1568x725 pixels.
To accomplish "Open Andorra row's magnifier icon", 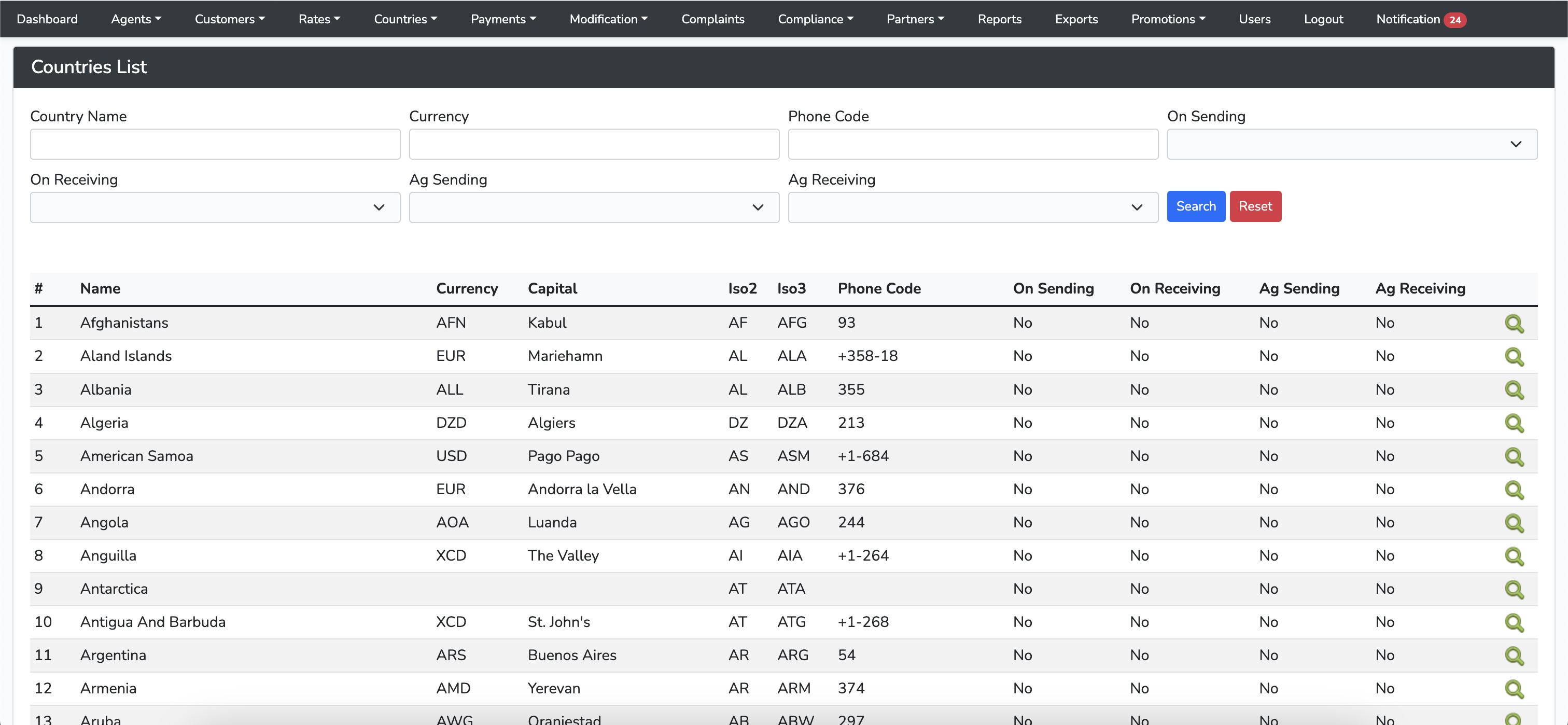I will tap(1514, 490).
